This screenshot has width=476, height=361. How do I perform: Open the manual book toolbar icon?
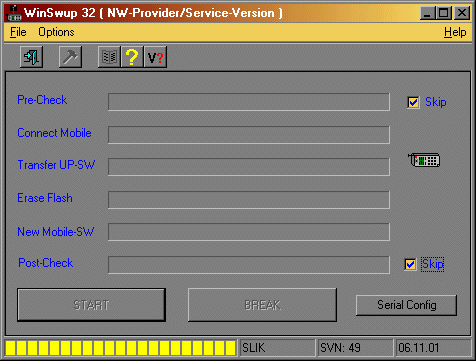[109, 57]
